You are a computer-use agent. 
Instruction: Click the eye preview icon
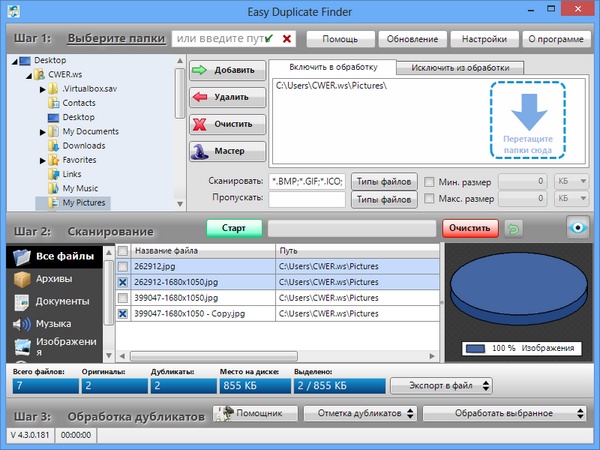tap(578, 227)
